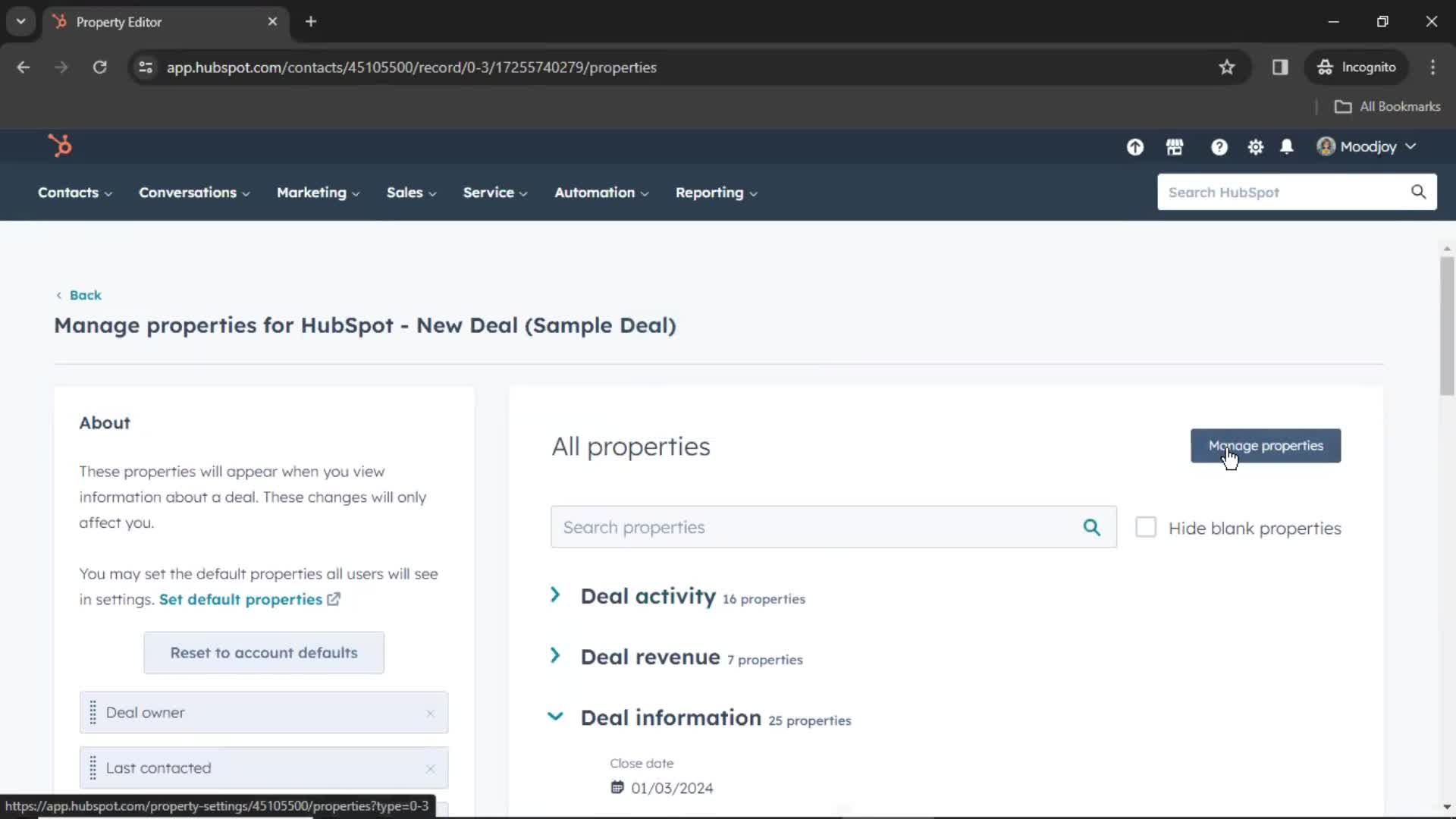This screenshot has height=819, width=1456.
Task: Open Settings gear icon
Action: coord(1255,147)
